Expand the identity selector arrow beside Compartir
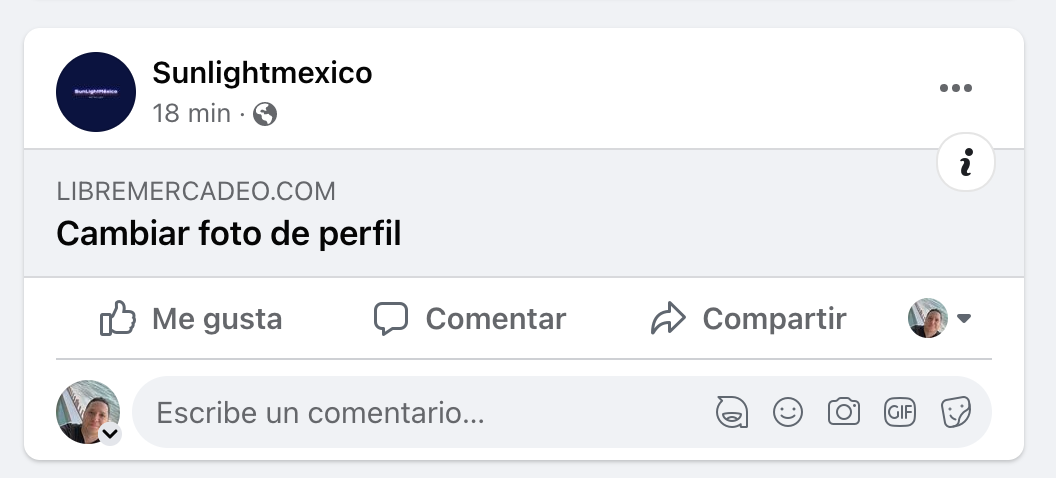 tap(964, 319)
